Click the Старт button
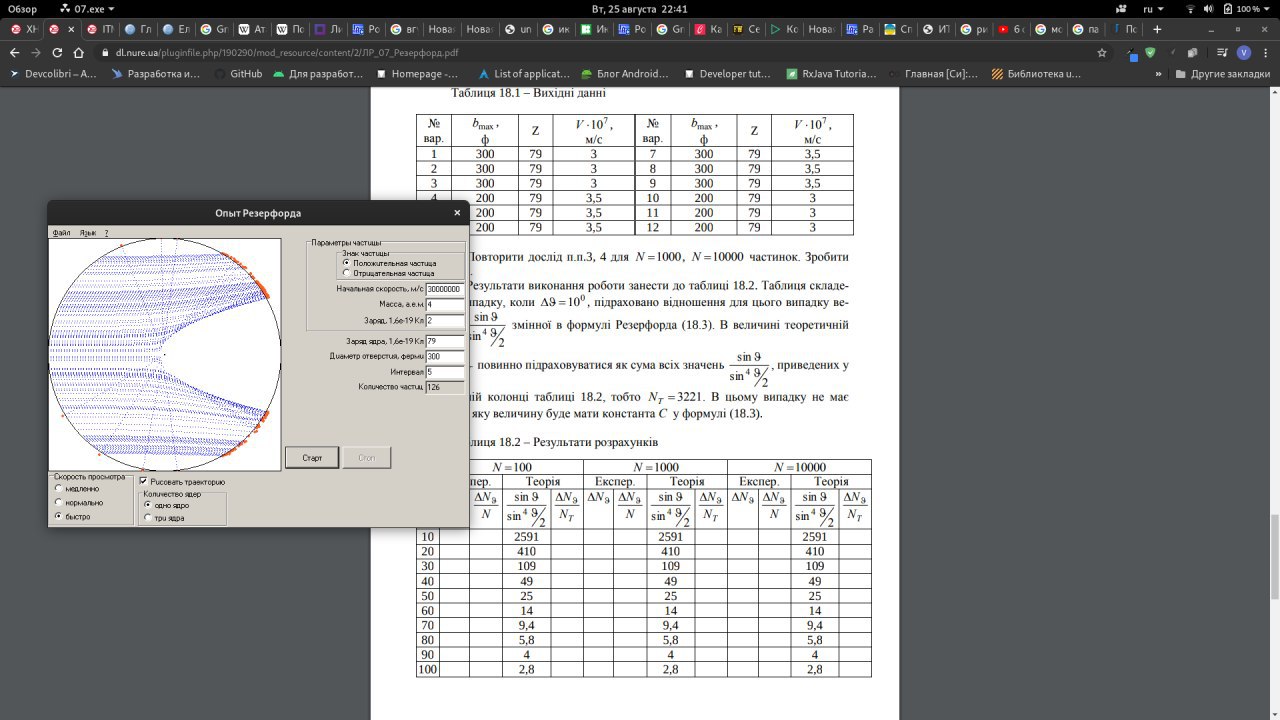This screenshot has height=720, width=1280. 312,458
